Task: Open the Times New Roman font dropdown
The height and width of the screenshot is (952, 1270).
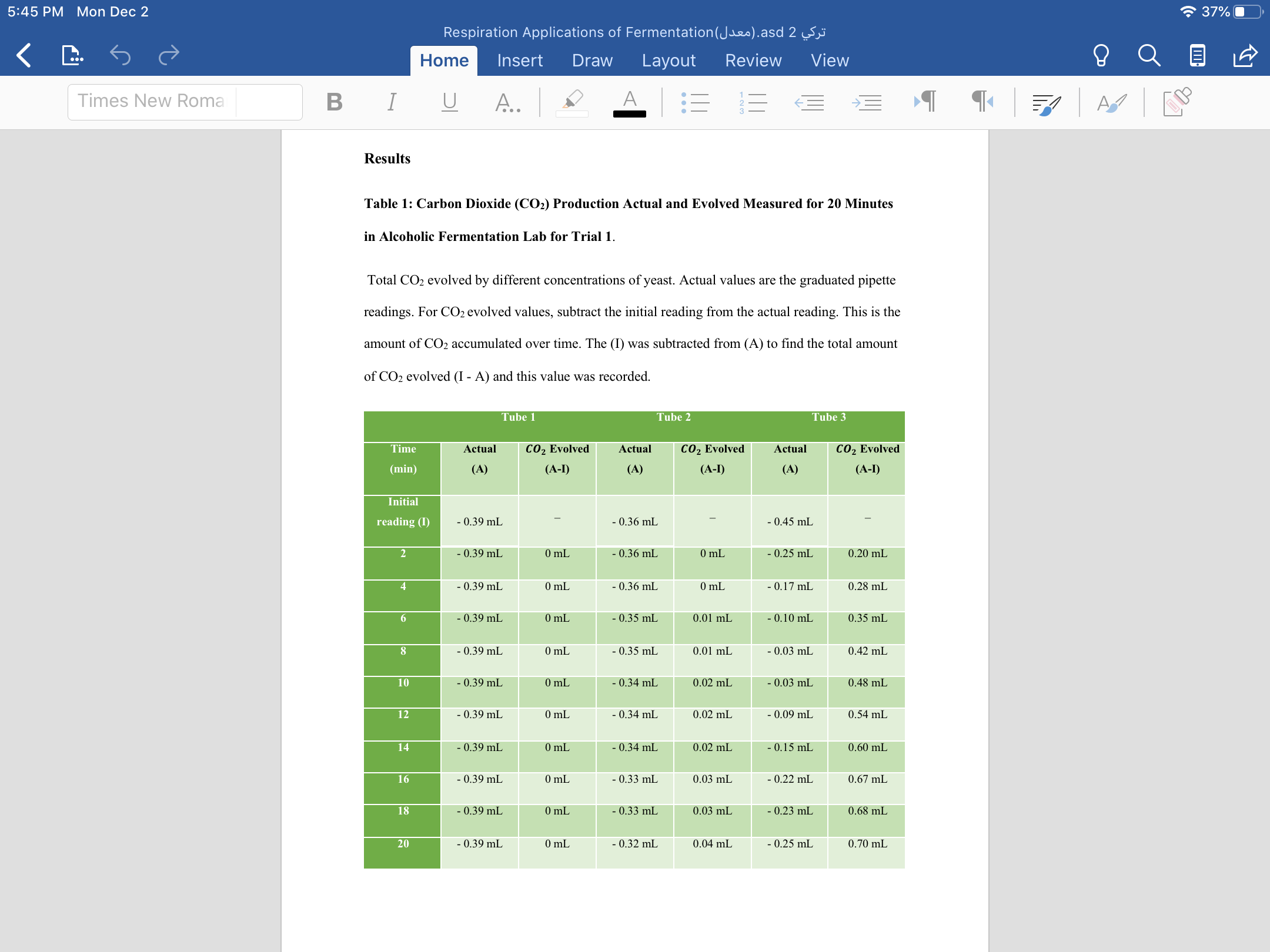Action: [152, 102]
